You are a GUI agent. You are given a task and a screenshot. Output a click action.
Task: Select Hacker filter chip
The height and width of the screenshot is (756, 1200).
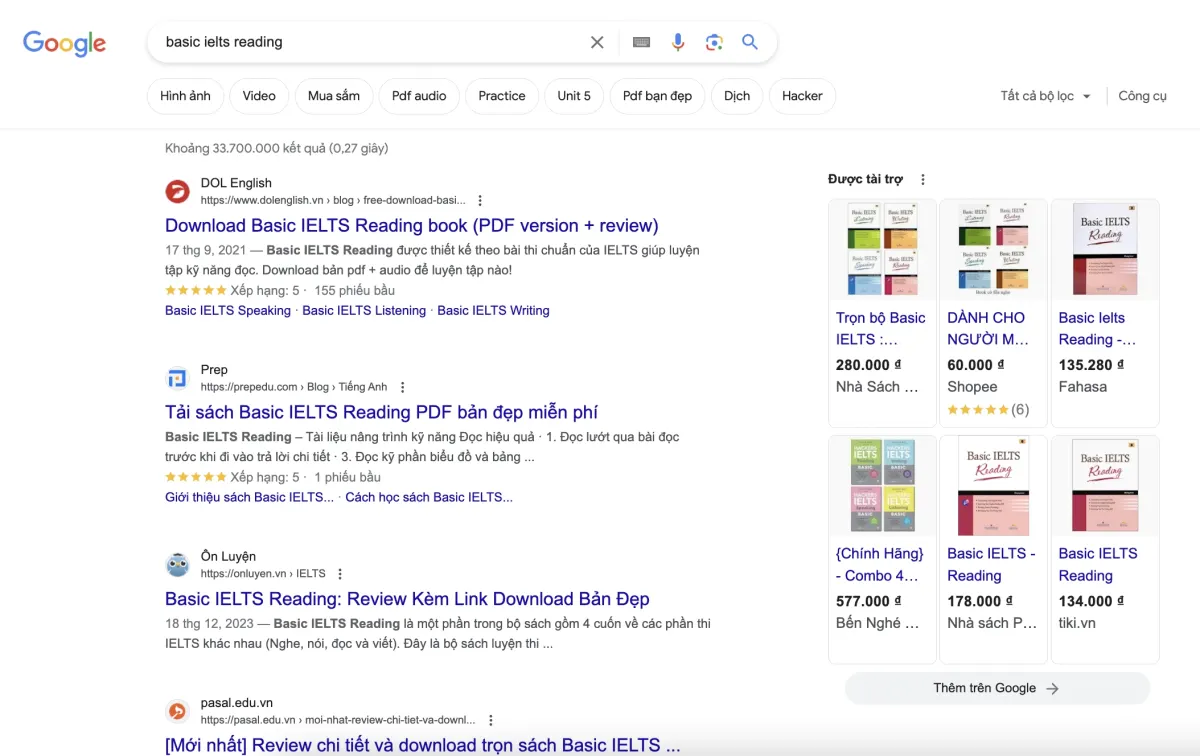tap(802, 96)
